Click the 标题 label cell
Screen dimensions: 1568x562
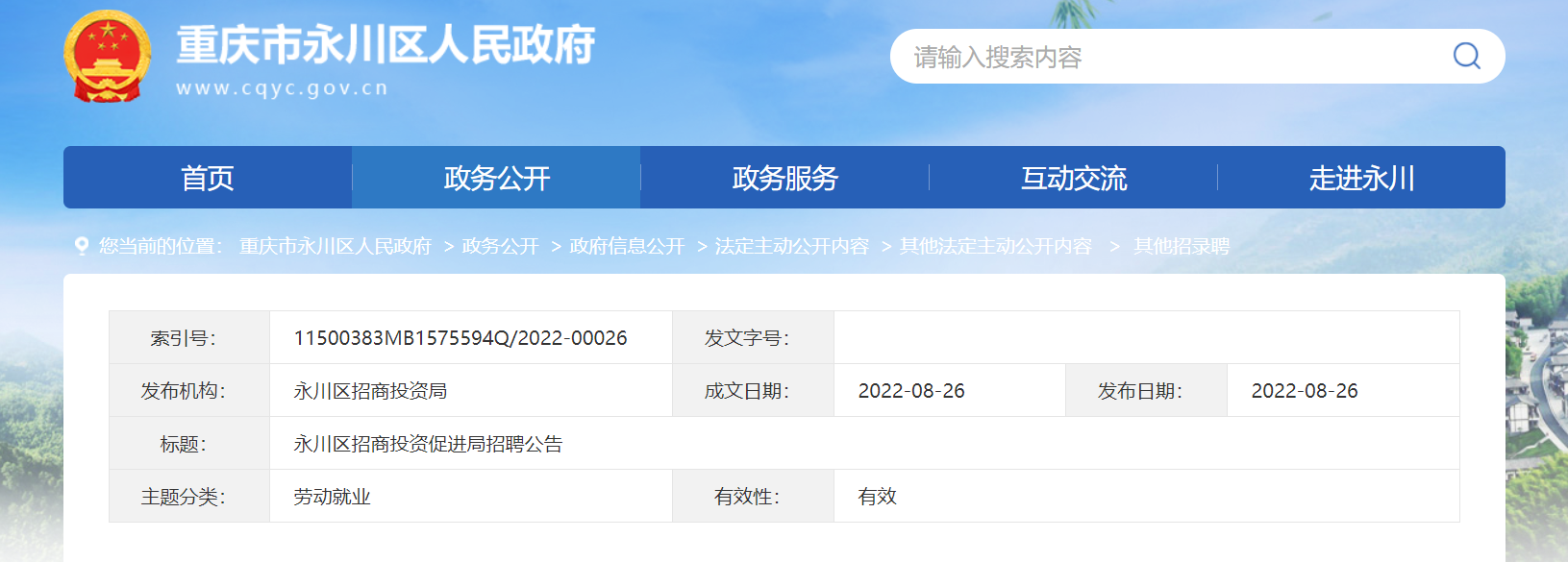[x=189, y=443]
